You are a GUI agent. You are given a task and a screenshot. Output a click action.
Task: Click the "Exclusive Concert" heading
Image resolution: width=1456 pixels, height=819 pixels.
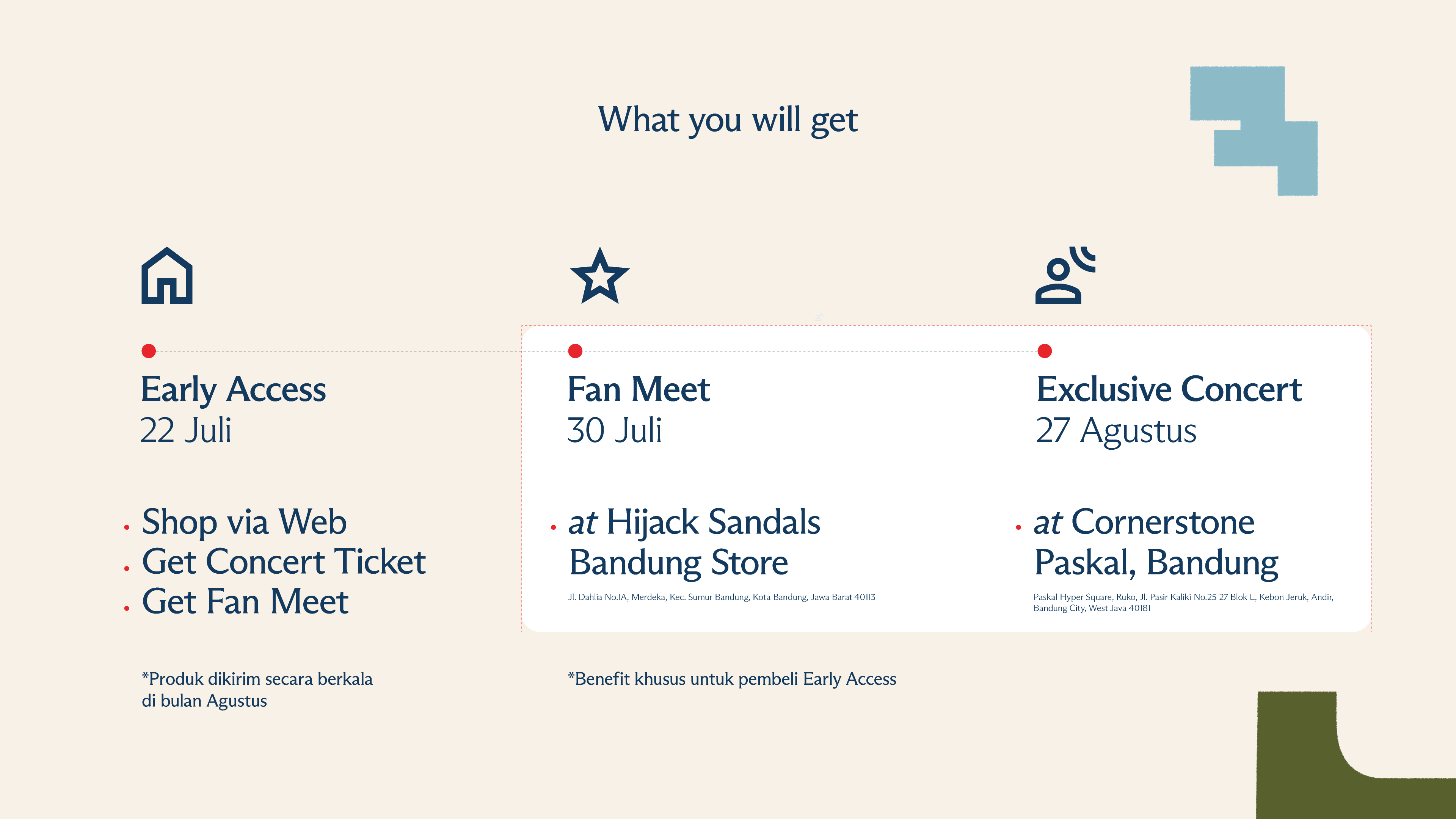[x=1169, y=389]
